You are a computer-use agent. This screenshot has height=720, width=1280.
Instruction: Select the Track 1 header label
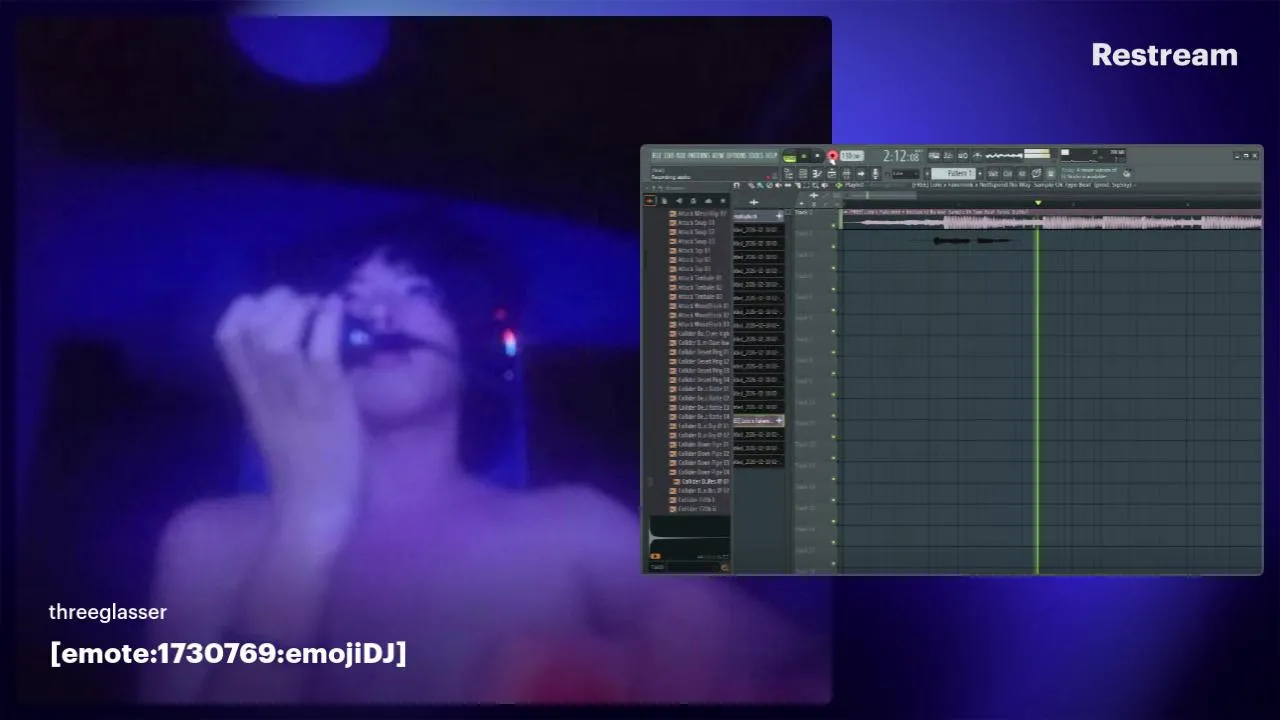[803, 213]
